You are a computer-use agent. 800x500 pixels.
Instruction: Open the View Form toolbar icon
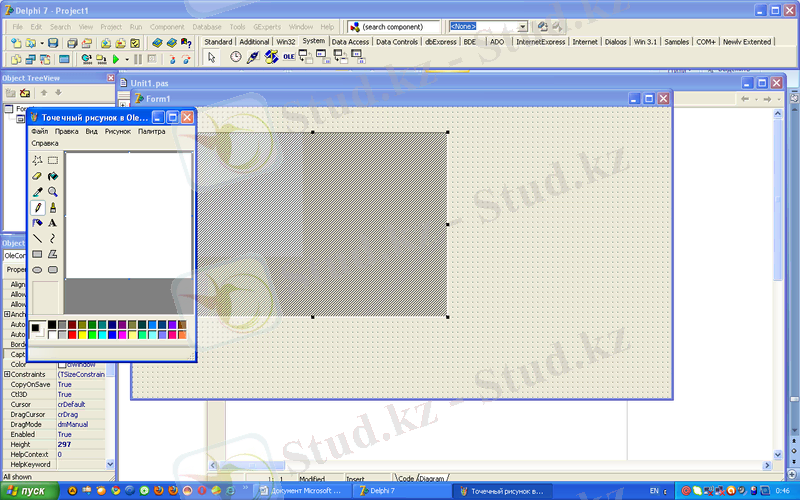(31, 60)
